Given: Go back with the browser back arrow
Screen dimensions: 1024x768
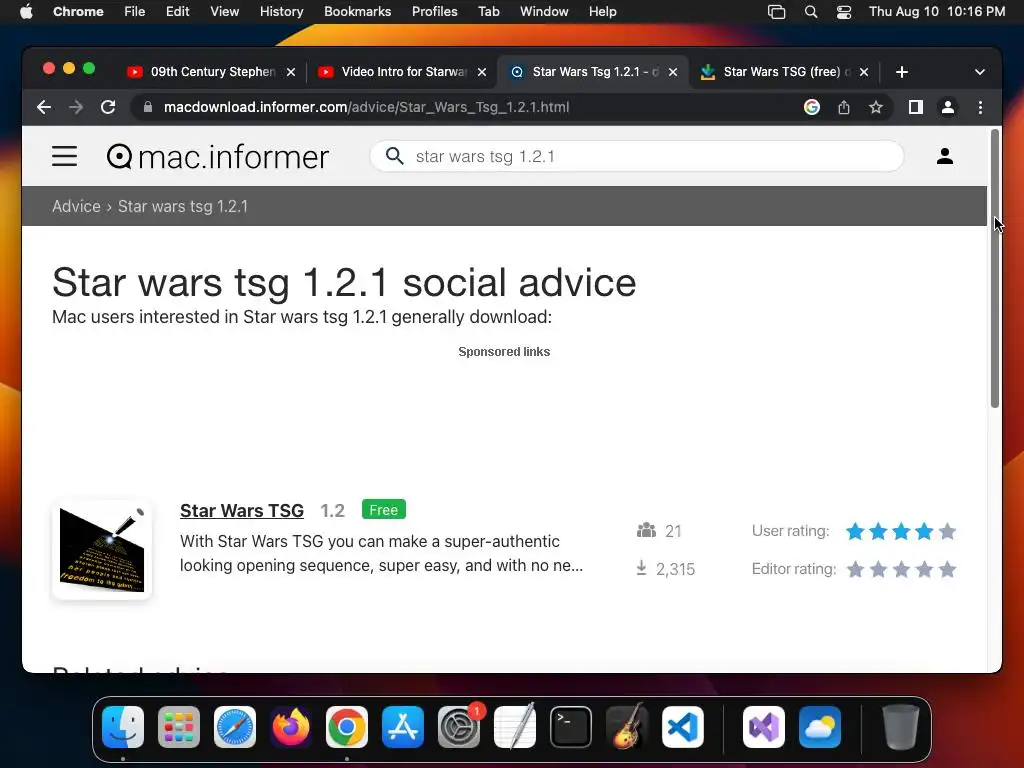Looking at the screenshot, I should coord(44,107).
